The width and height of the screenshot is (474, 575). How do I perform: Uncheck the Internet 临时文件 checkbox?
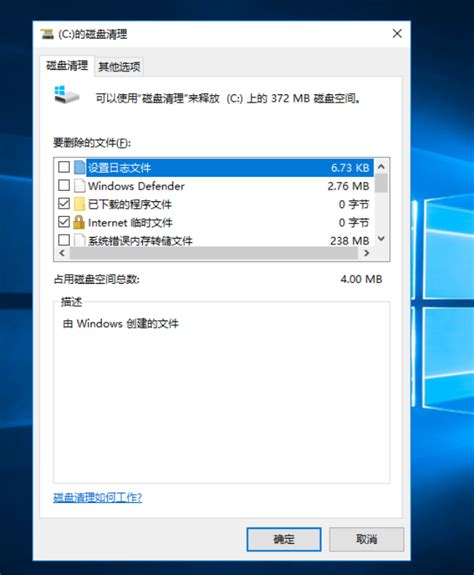pos(64,222)
